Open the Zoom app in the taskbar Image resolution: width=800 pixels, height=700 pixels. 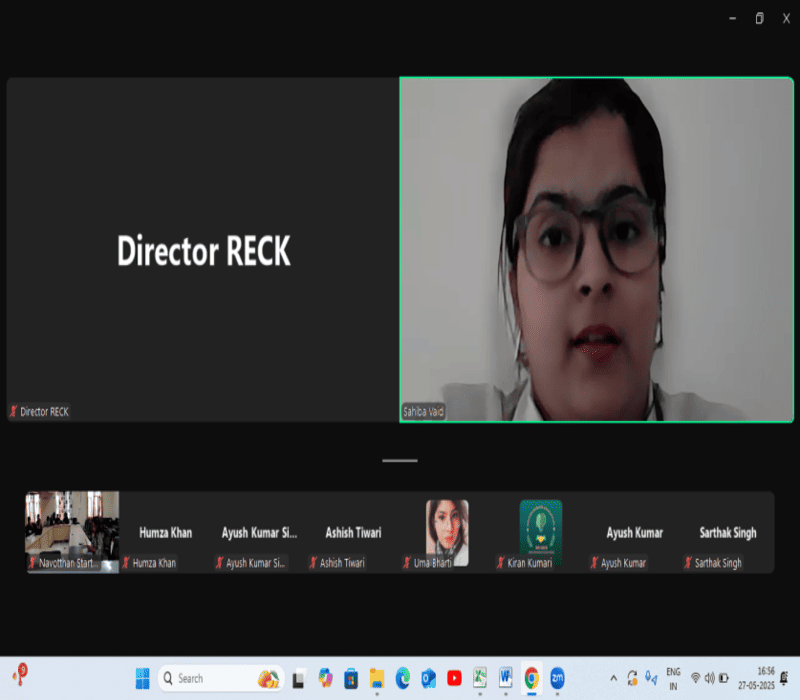[557, 678]
